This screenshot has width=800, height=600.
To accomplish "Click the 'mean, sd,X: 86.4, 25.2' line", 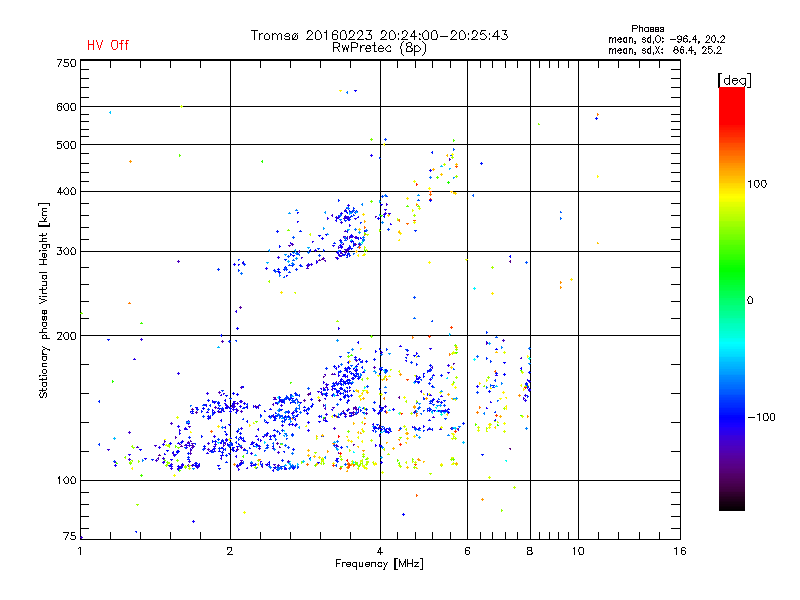I will (x=665, y=50).
